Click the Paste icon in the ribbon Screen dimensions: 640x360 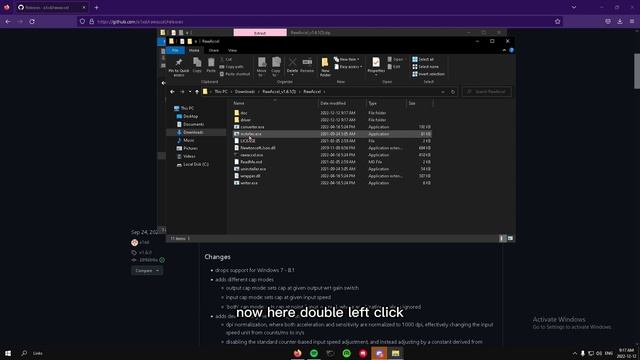coord(211,62)
